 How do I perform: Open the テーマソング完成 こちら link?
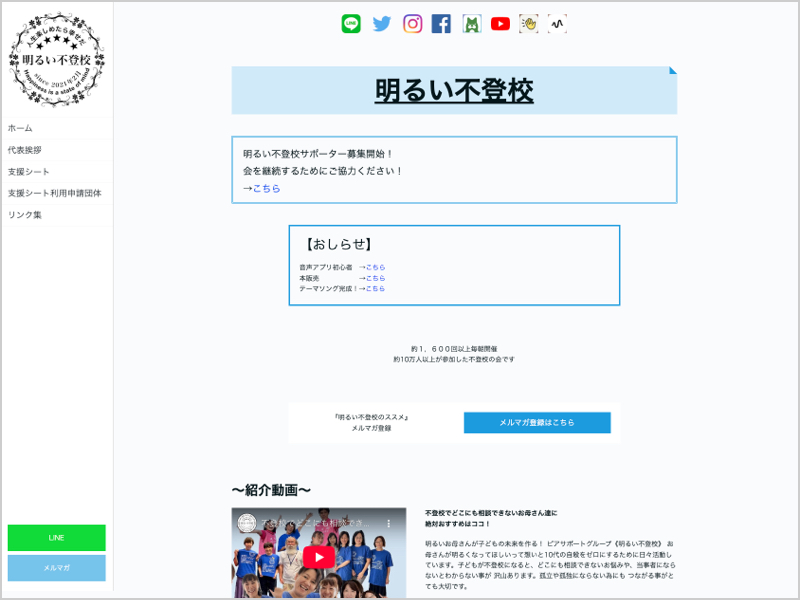374,287
